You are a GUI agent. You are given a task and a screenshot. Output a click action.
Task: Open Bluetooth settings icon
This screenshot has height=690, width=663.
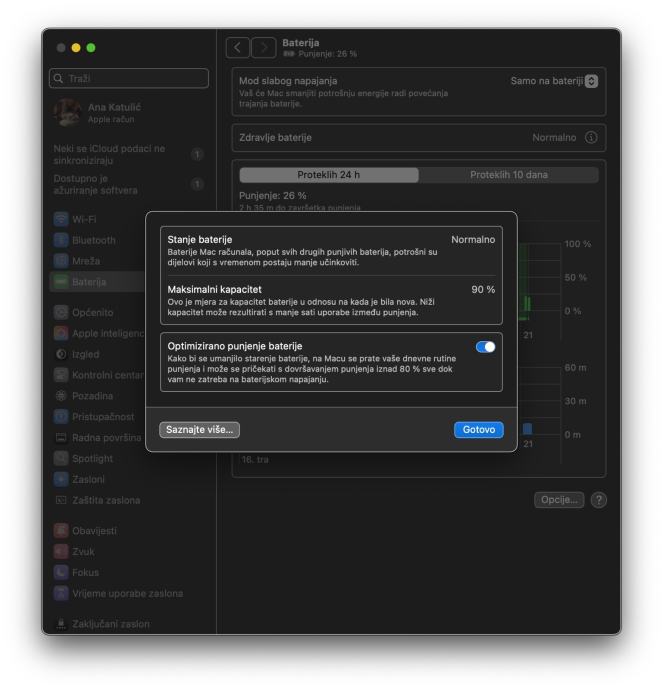61,240
